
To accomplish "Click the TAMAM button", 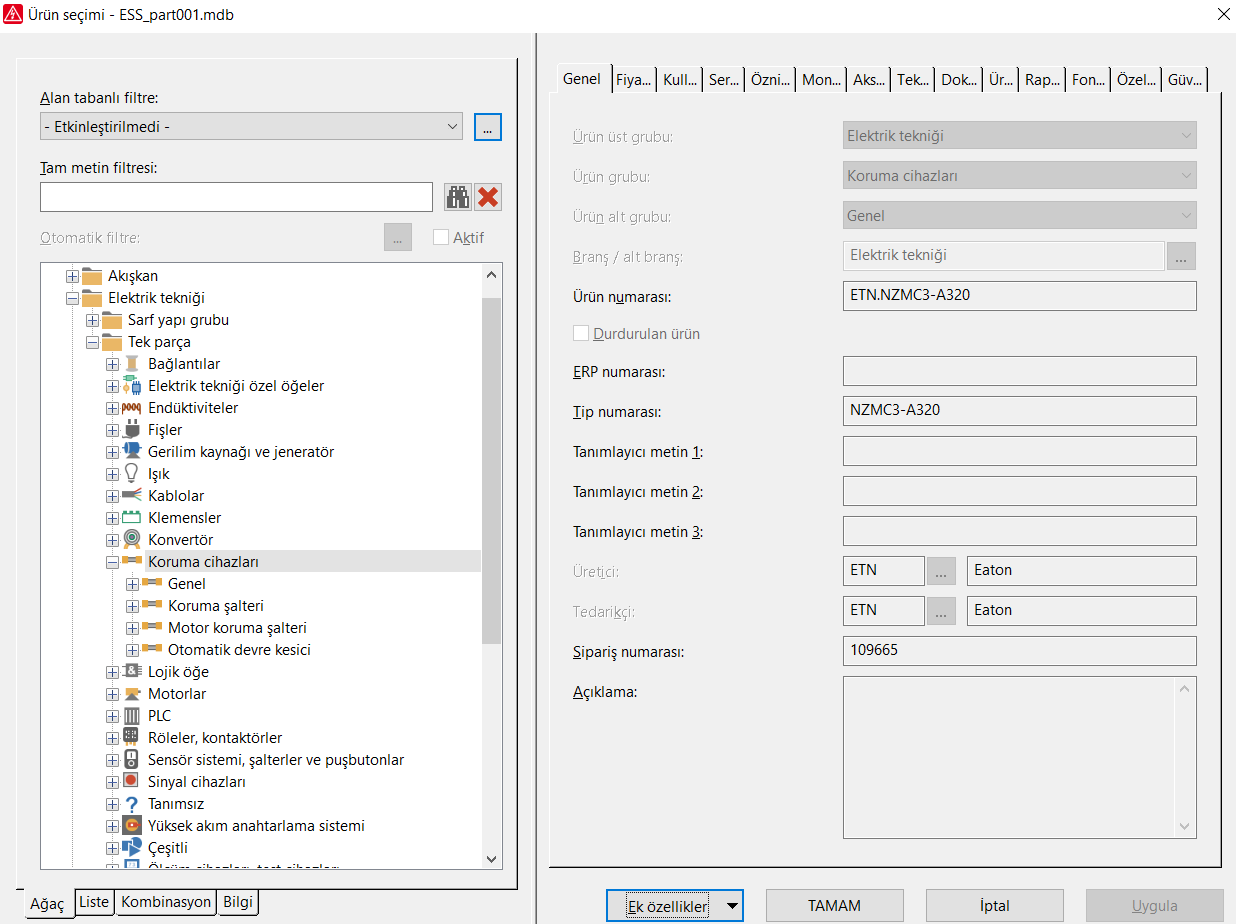I will tap(835, 906).
